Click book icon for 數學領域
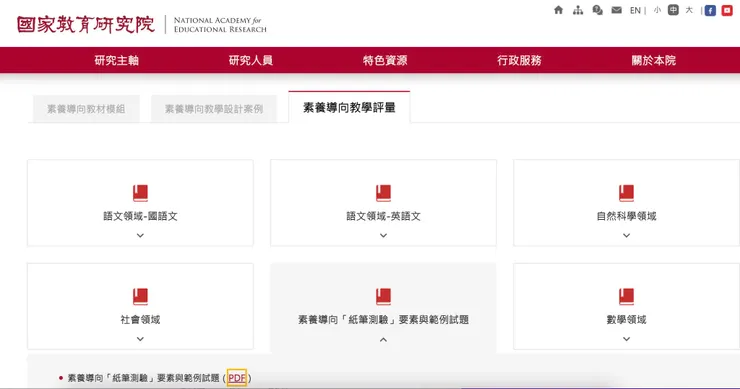 [x=626, y=296]
